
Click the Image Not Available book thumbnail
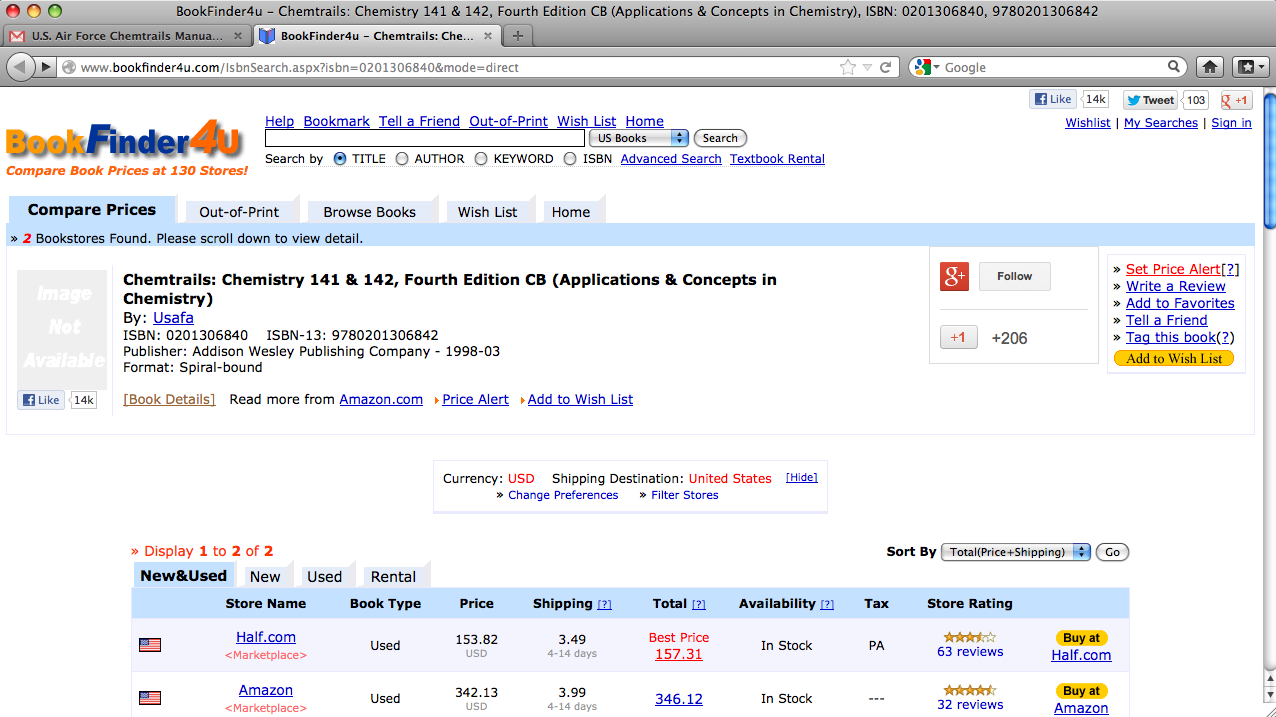62,329
